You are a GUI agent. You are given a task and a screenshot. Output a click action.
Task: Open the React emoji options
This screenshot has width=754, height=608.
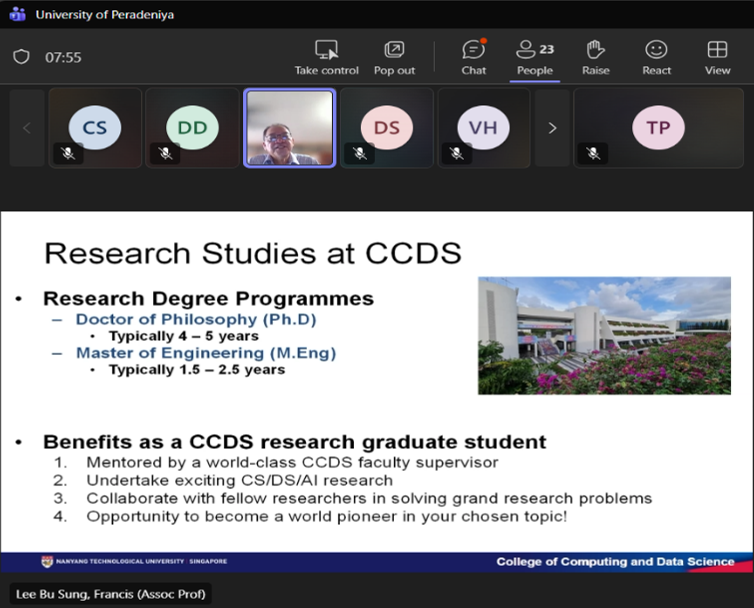pos(656,50)
